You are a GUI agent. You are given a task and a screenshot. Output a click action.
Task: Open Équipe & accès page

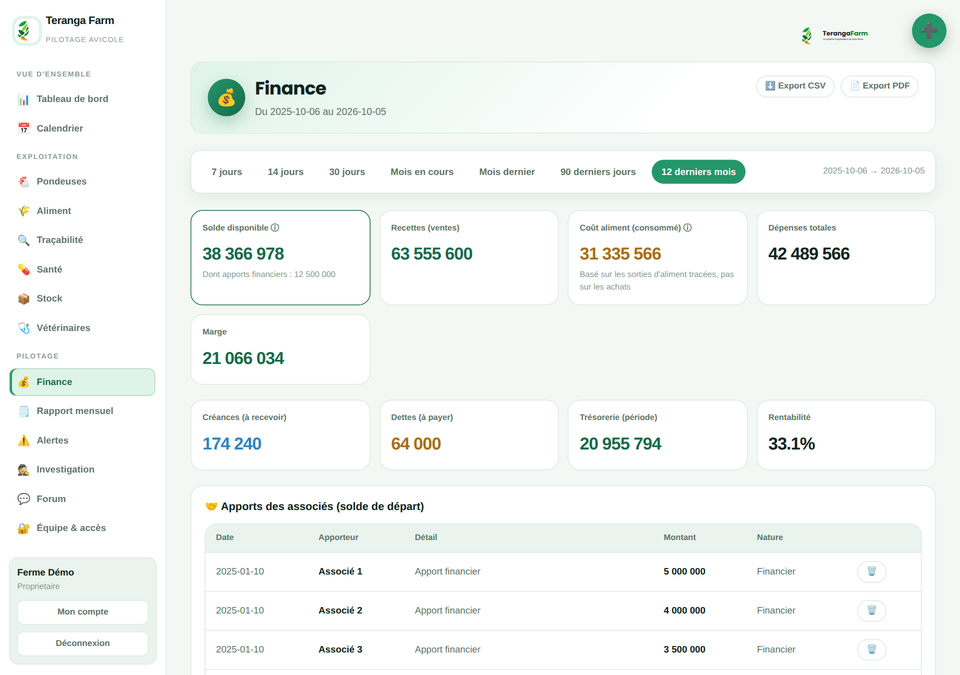82,528
